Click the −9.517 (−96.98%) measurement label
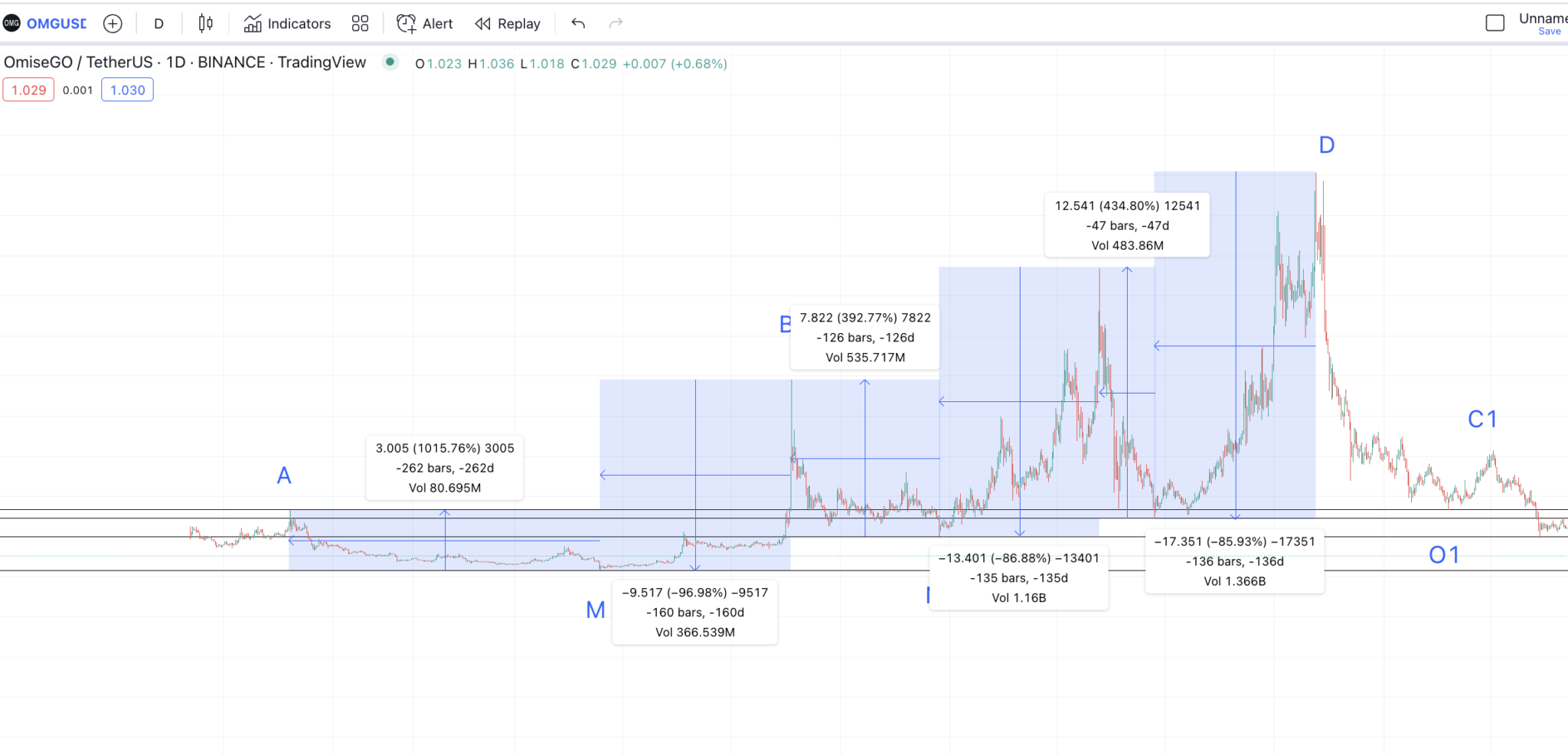The width and height of the screenshot is (1568, 755). (x=695, y=592)
